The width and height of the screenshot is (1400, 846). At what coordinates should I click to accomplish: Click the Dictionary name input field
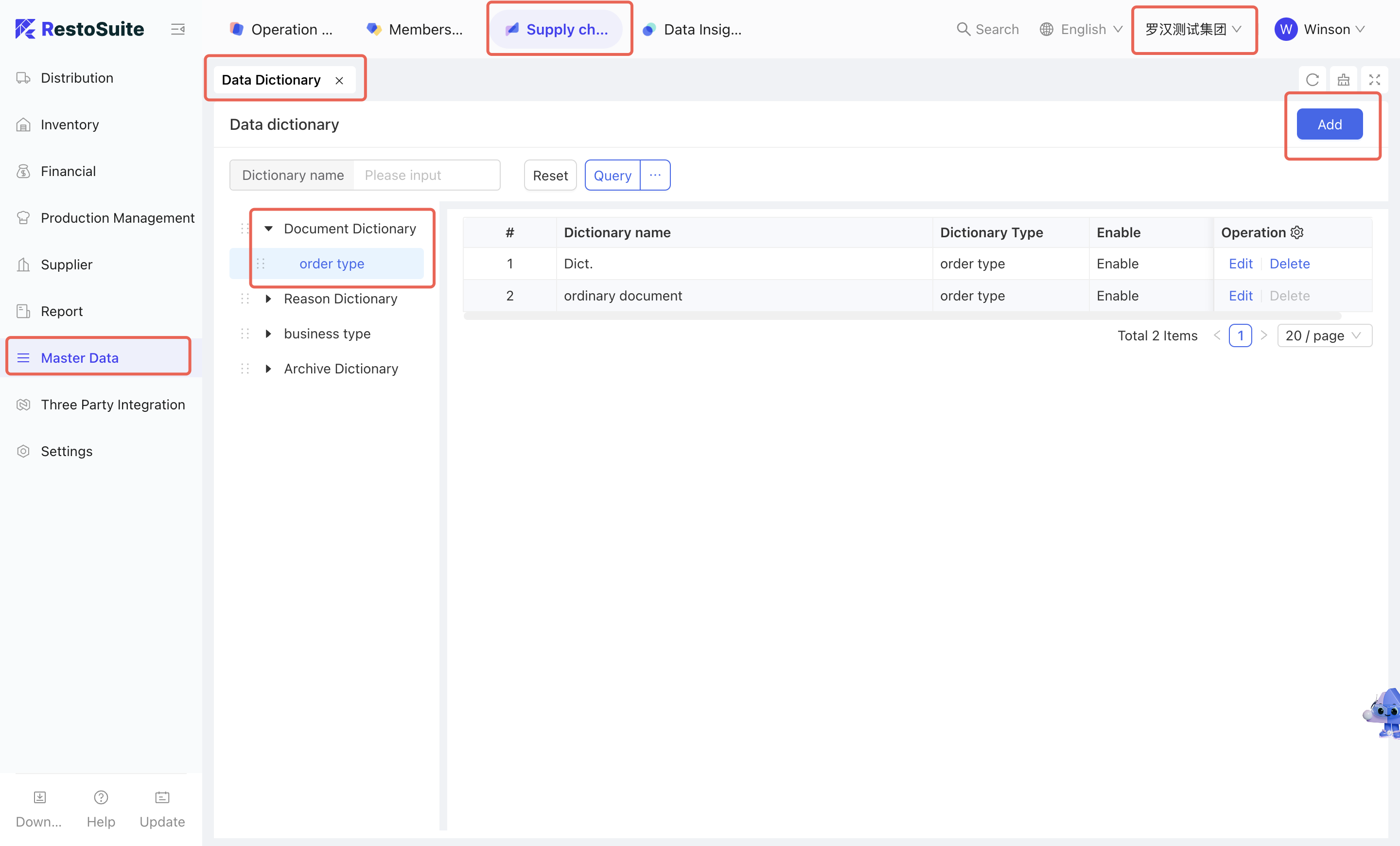(x=426, y=176)
